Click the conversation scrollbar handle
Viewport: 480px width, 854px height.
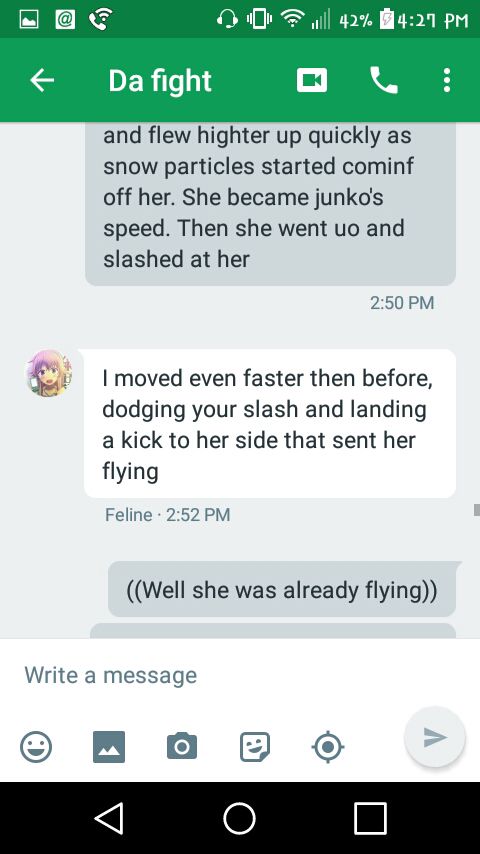coord(477,510)
